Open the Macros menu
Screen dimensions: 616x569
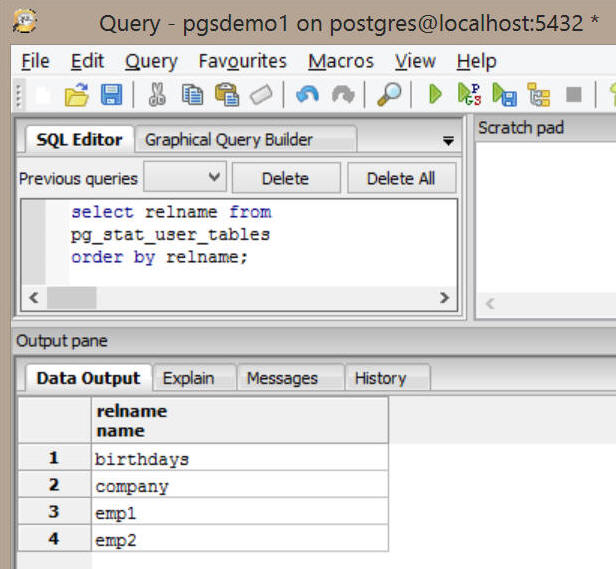coord(340,61)
